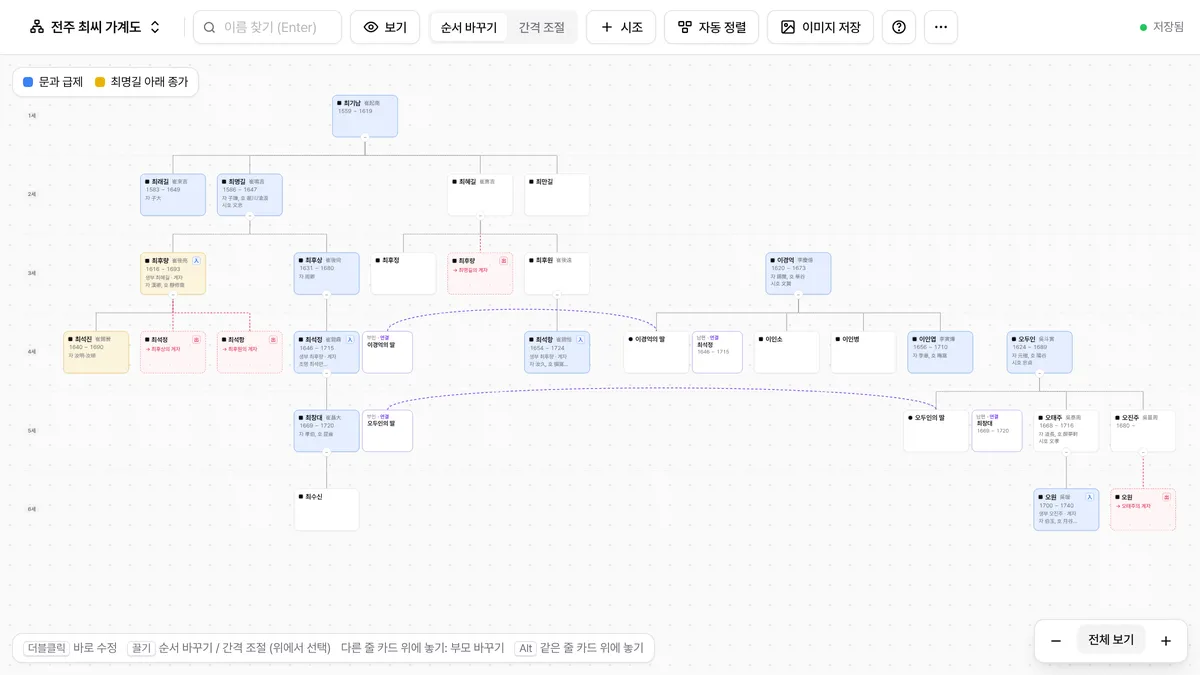Viewport: 1200px width, 675px height.
Task: Zoom in with the plus button
Action: click(1165, 640)
